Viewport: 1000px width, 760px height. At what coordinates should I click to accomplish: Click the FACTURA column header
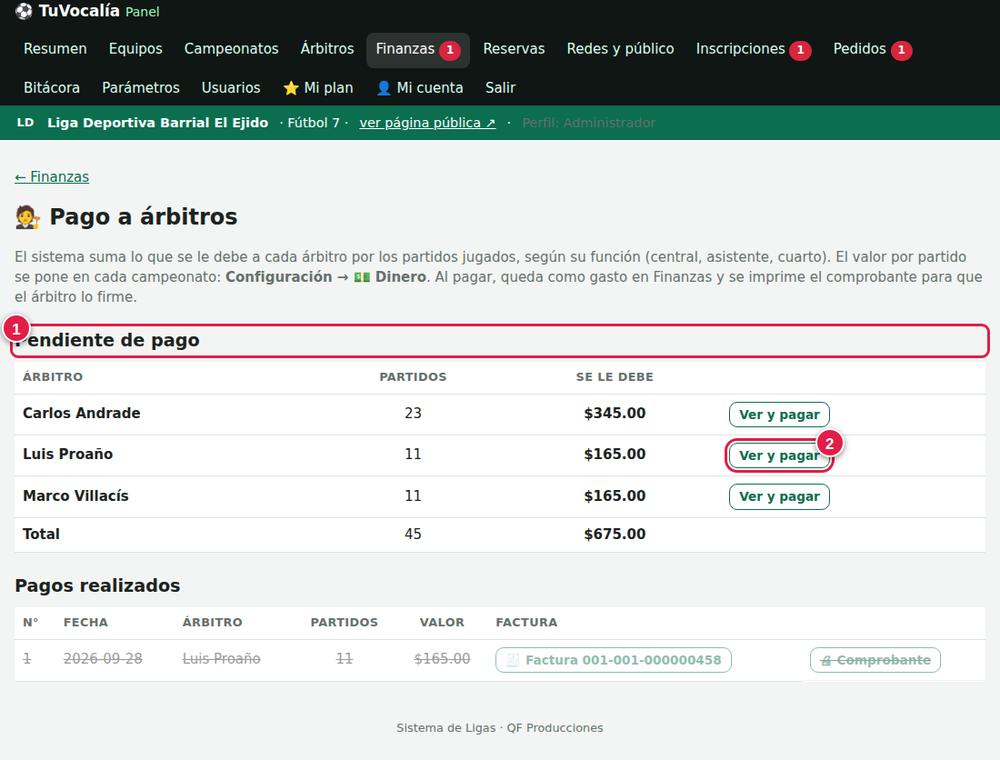[x=527, y=622]
